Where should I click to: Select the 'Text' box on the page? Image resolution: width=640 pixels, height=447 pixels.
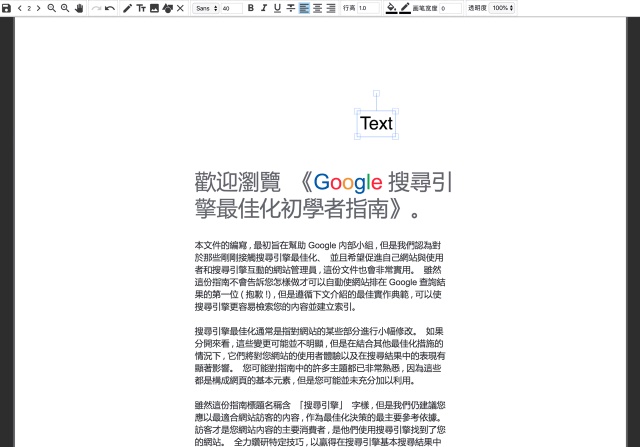(x=376, y=124)
